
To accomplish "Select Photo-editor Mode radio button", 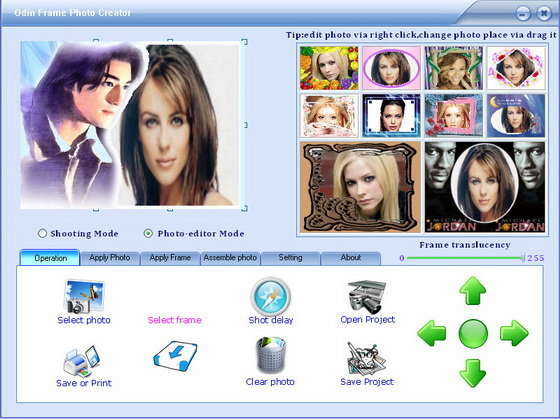I will 148,234.
